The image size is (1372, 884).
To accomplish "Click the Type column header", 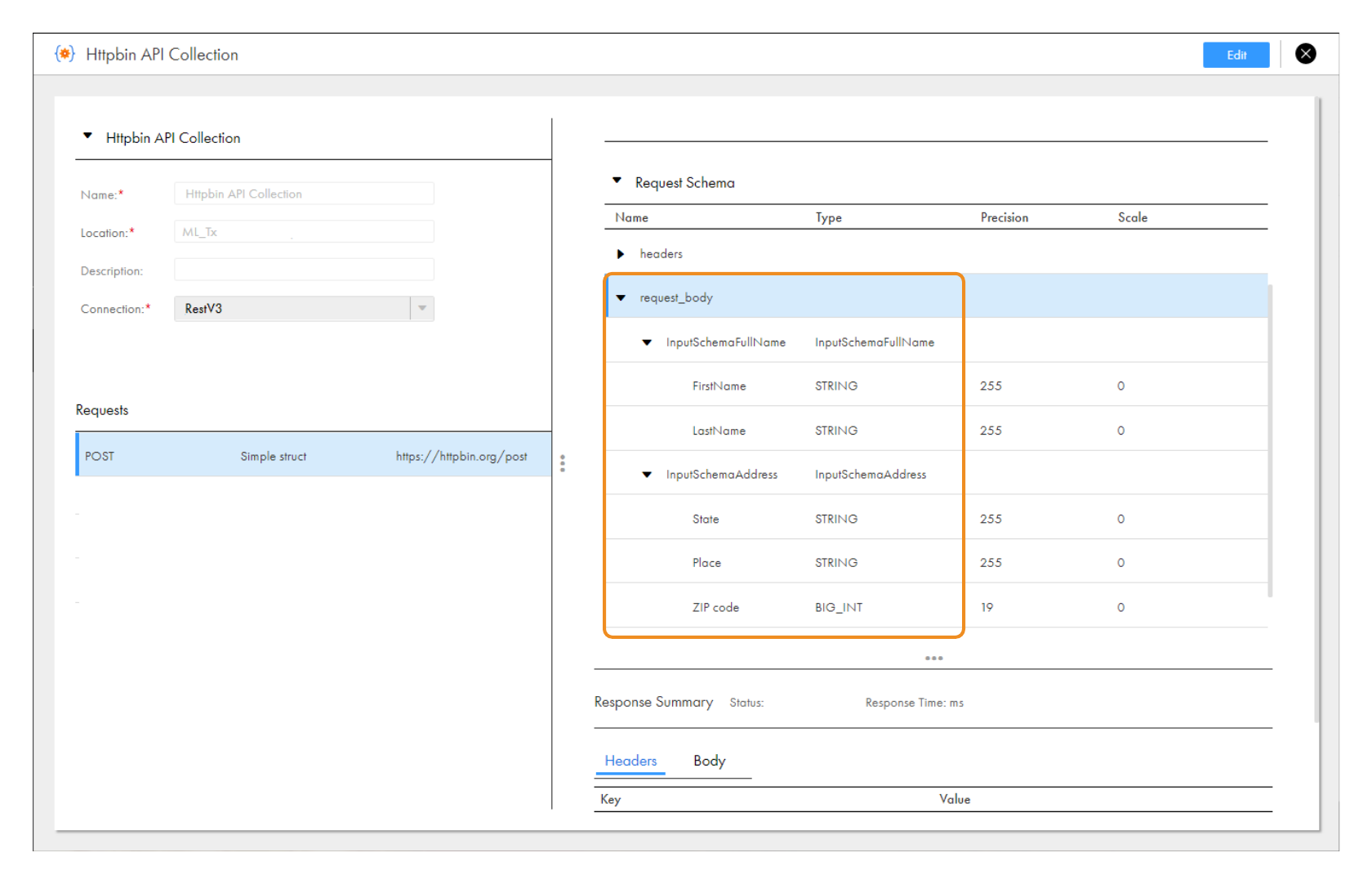I will [x=828, y=217].
